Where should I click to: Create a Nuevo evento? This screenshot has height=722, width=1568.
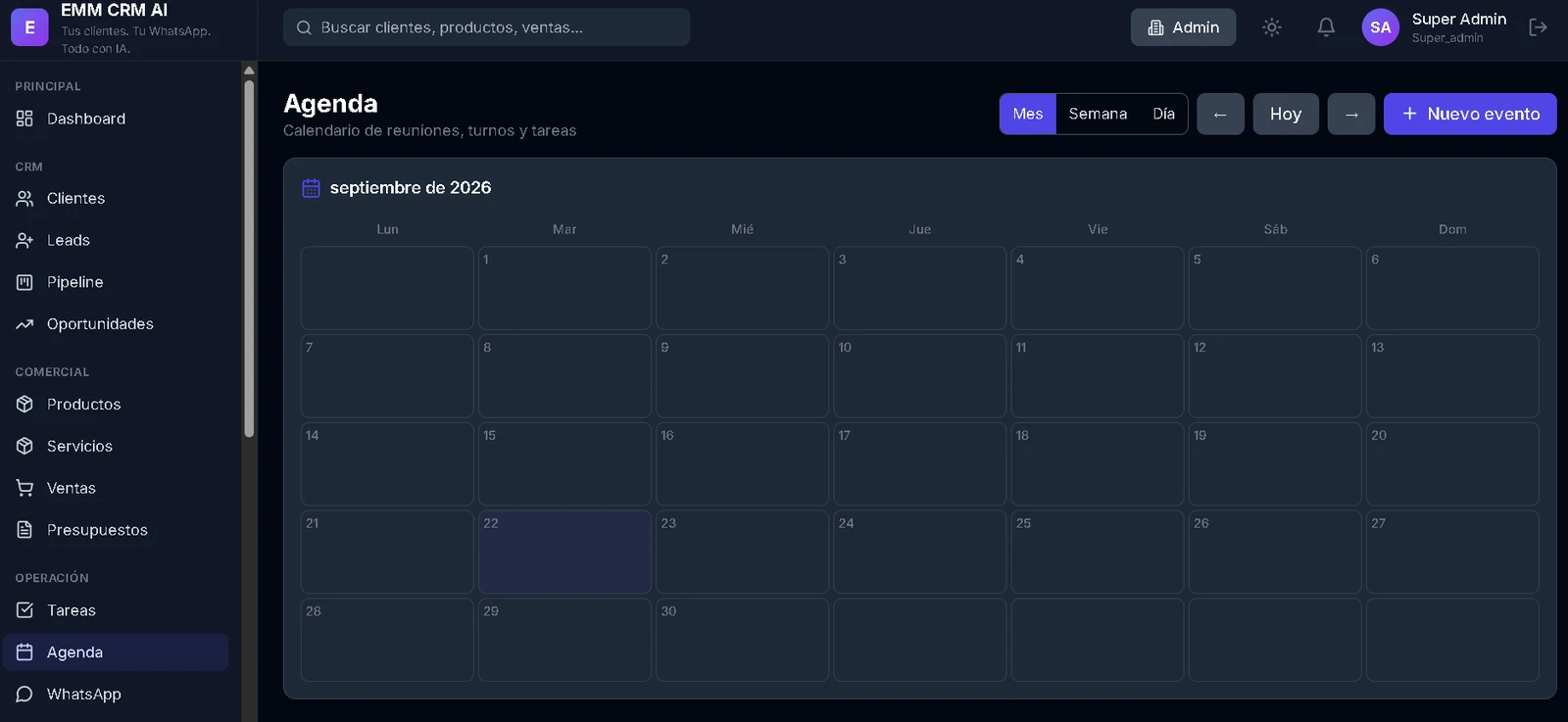[x=1470, y=115]
